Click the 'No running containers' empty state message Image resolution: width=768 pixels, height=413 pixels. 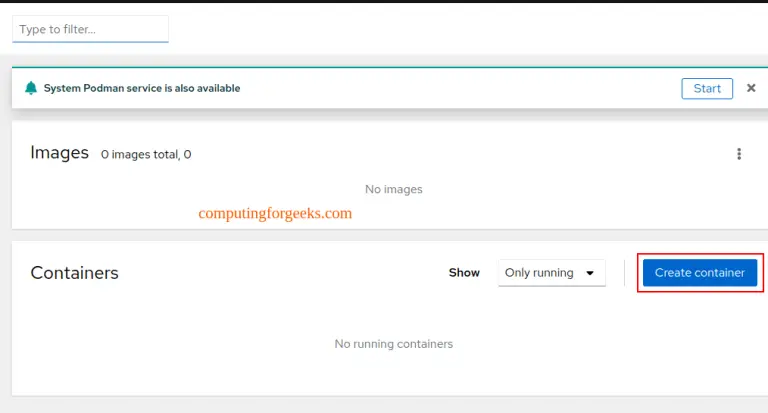[393, 344]
